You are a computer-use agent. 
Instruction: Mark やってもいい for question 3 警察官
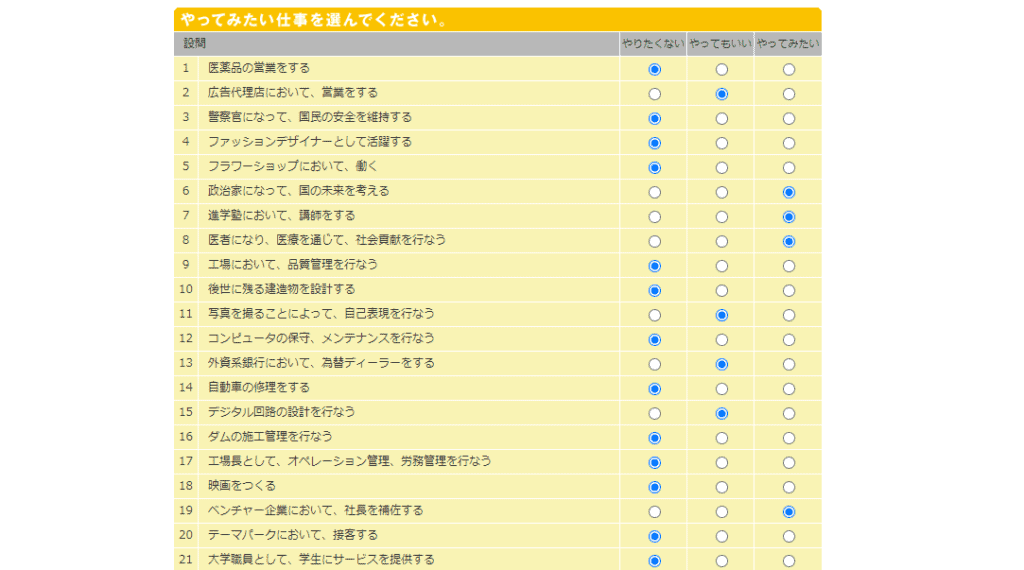click(x=721, y=118)
